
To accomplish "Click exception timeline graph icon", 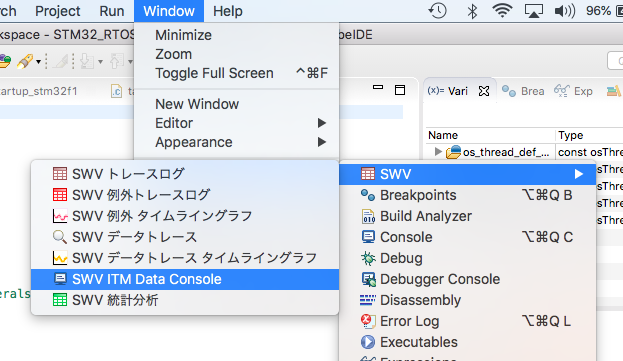I will tap(60, 216).
